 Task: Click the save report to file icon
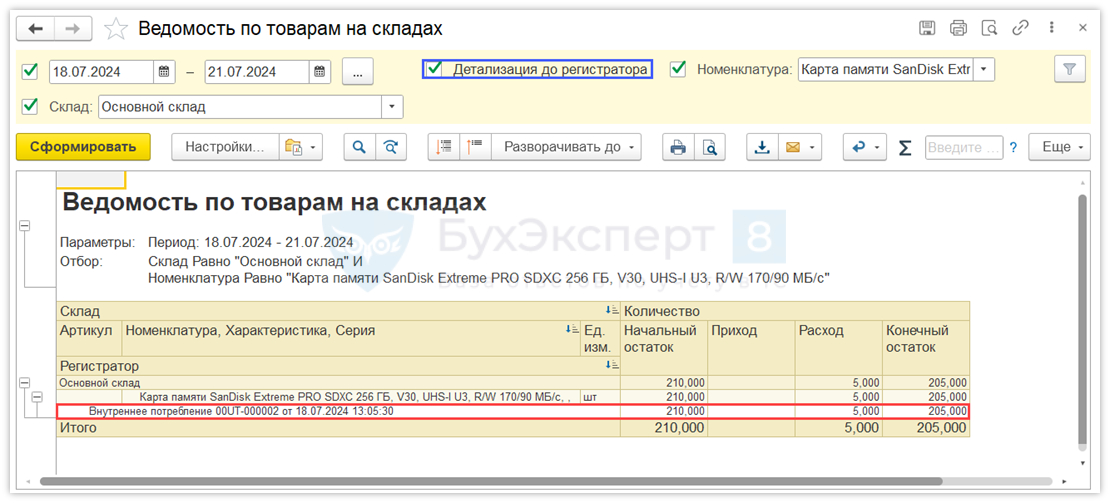pos(762,147)
